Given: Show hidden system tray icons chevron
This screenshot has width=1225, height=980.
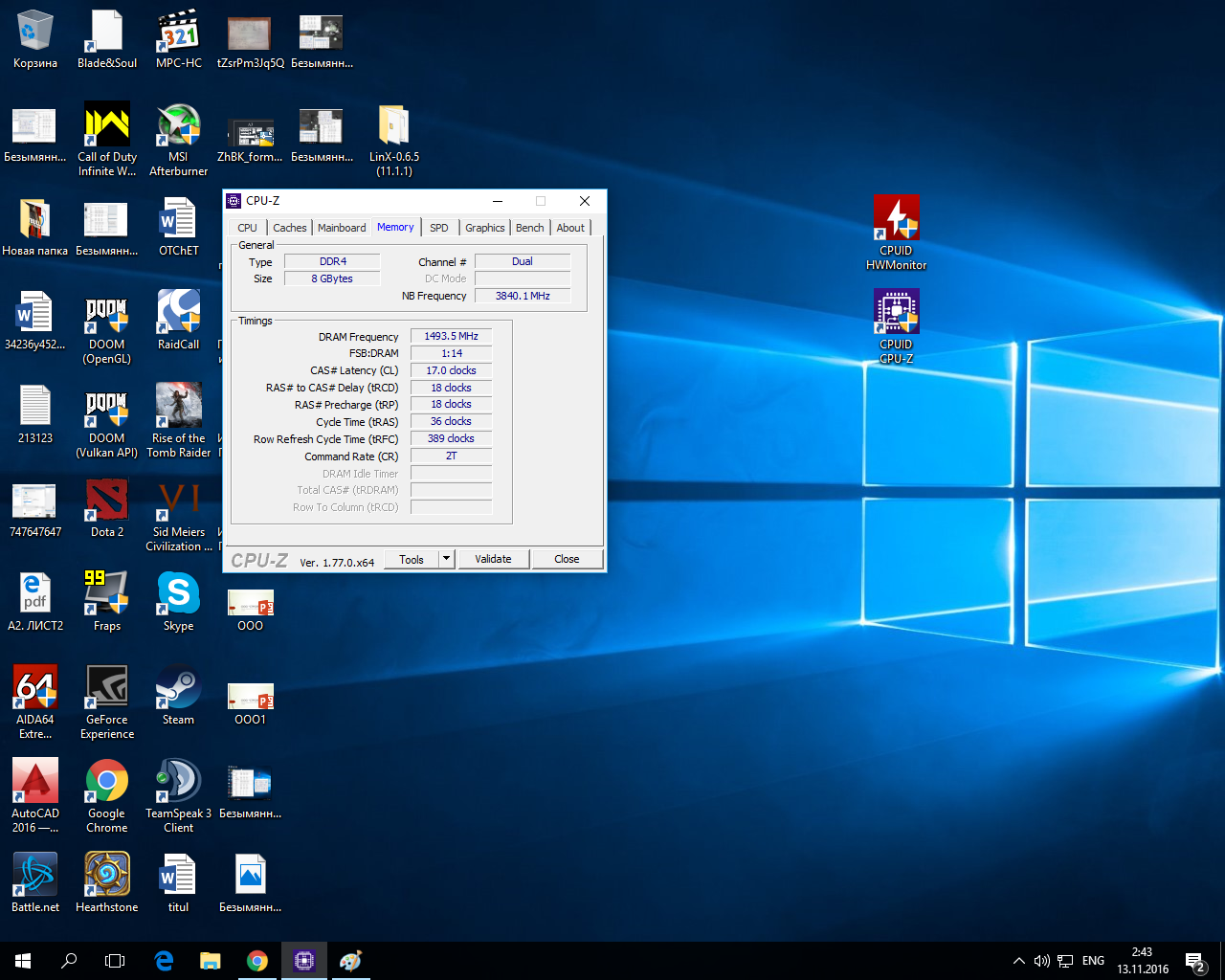Looking at the screenshot, I should 1018,961.
